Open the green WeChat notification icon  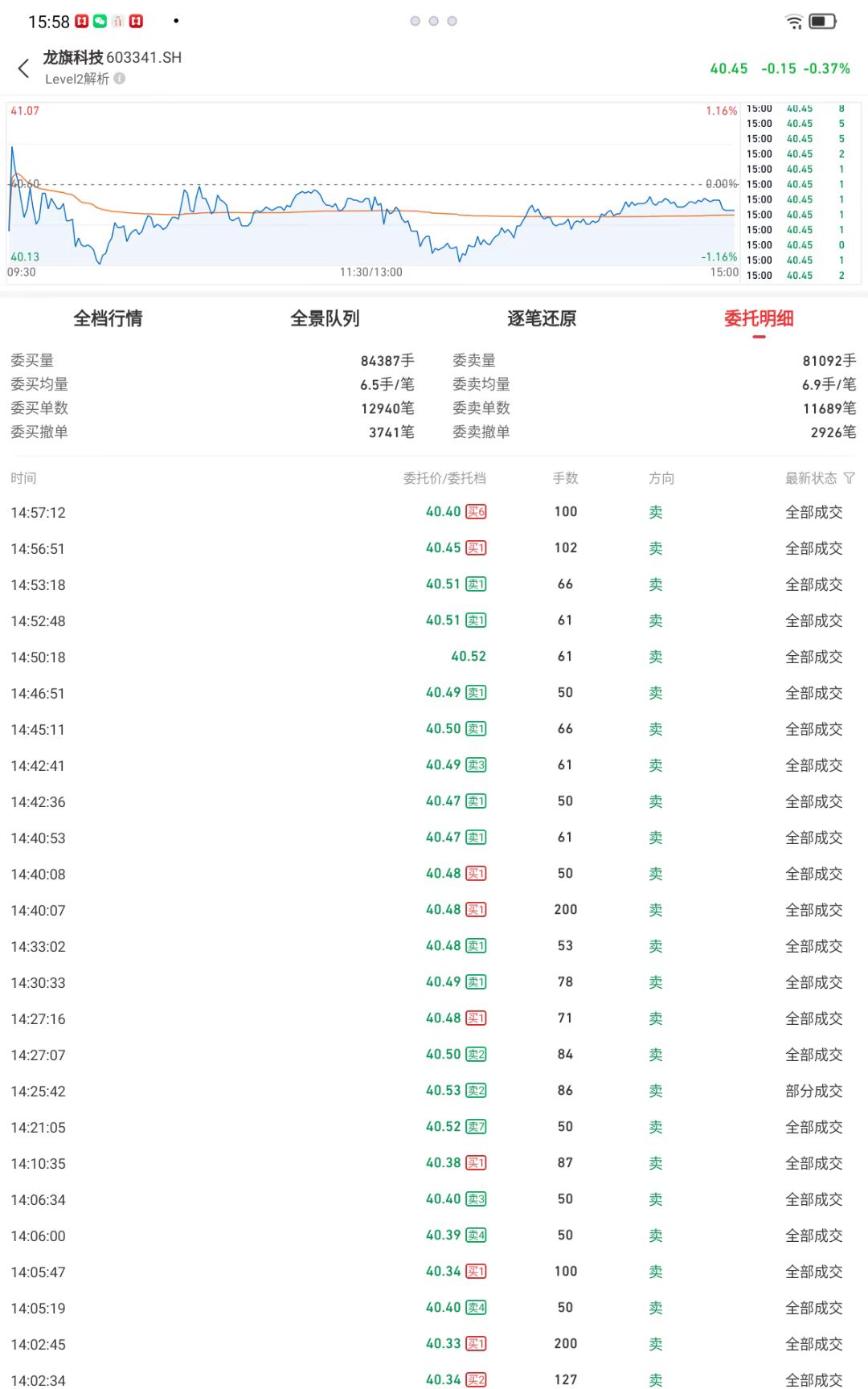click(100, 22)
